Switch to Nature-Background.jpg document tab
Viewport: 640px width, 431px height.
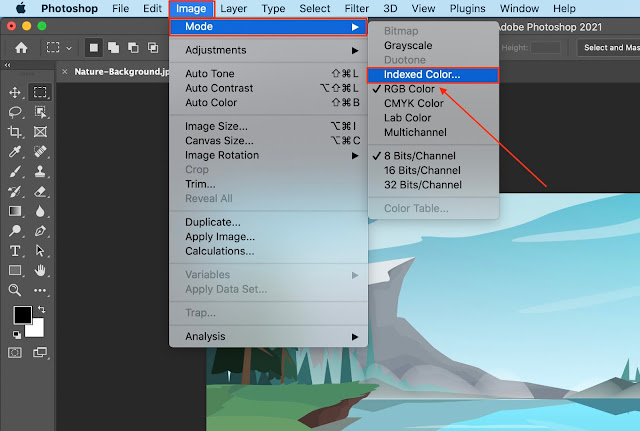(121, 72)
